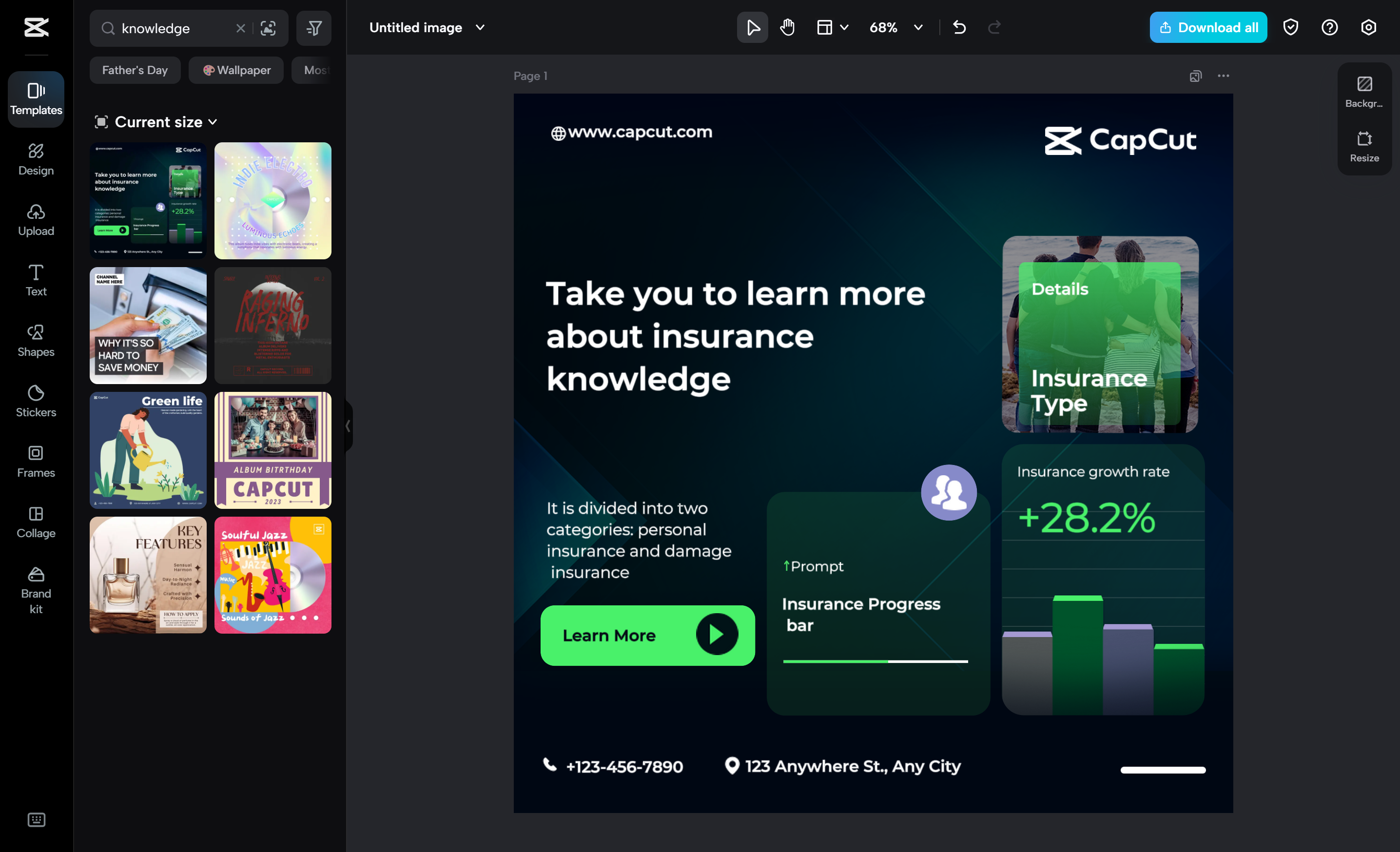Open the Untitled image title dropdown

[x=480, y=27]
